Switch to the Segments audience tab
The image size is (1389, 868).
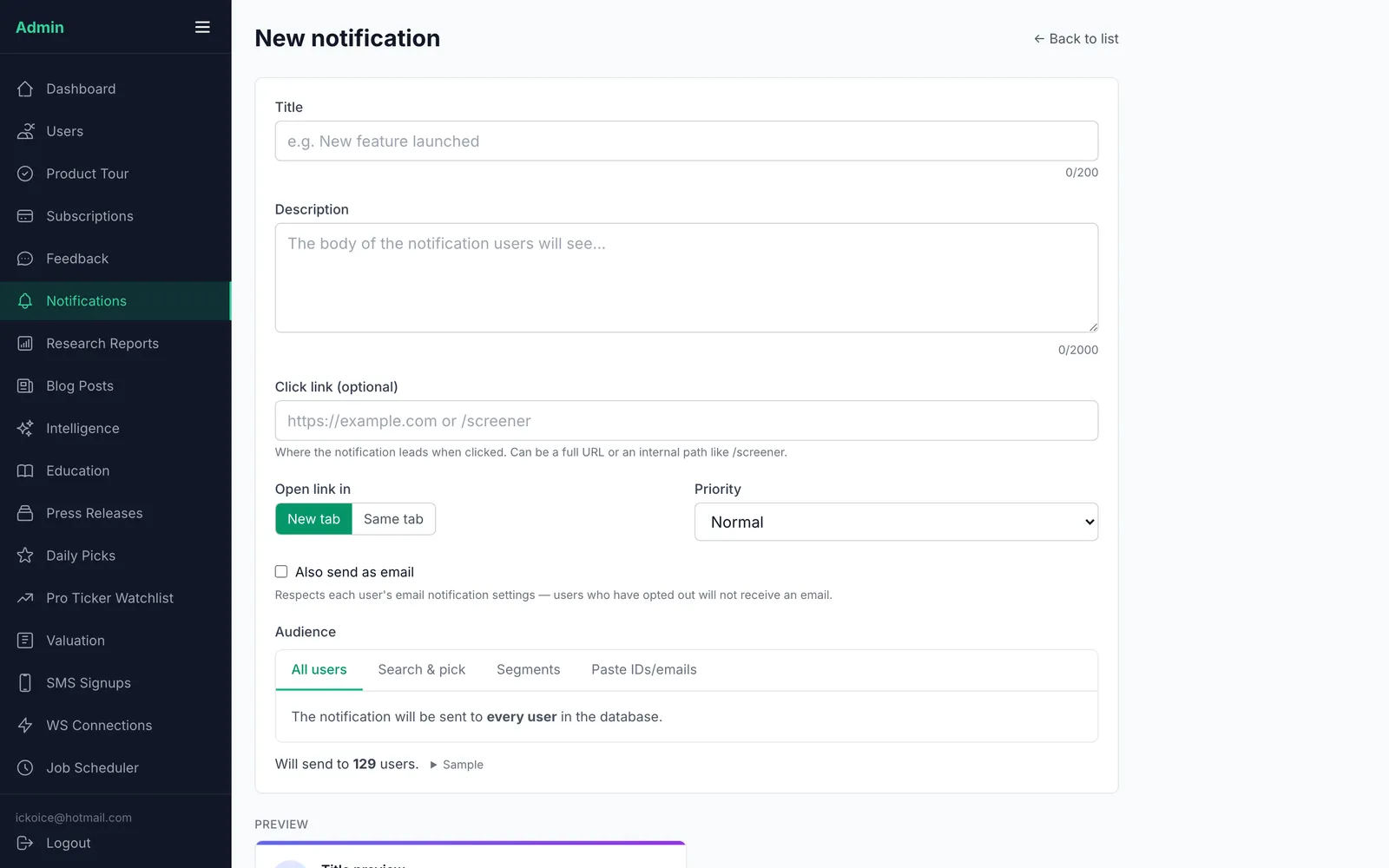(x=529, y=670)
